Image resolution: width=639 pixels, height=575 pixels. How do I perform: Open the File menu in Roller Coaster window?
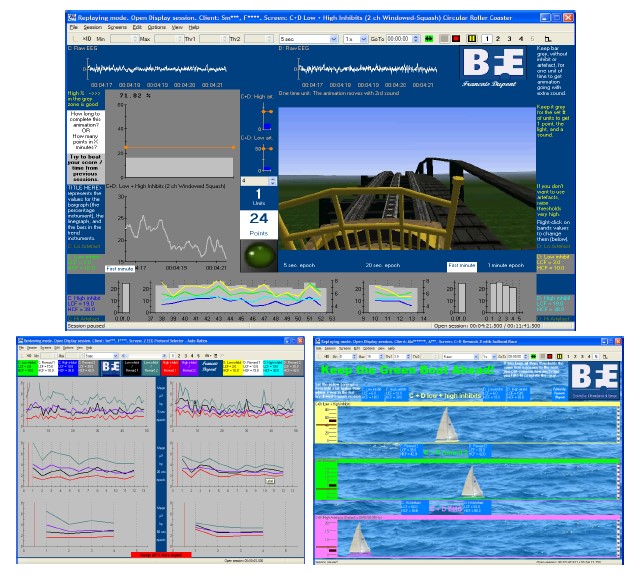coord(74,27)
